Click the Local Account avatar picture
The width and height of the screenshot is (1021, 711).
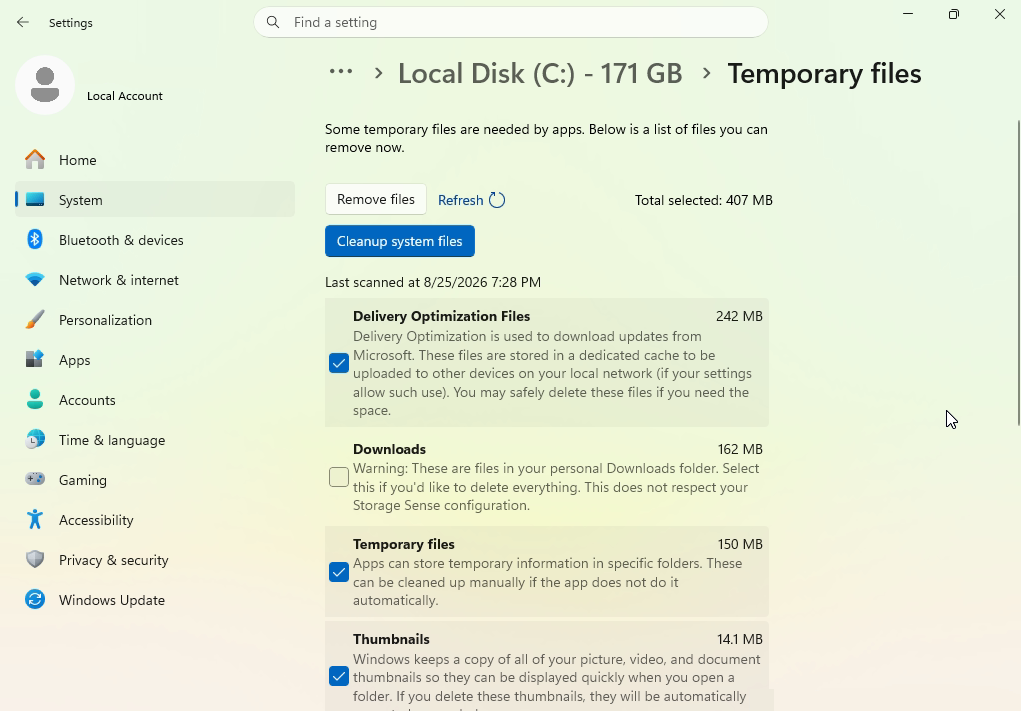tap(45, 85)
